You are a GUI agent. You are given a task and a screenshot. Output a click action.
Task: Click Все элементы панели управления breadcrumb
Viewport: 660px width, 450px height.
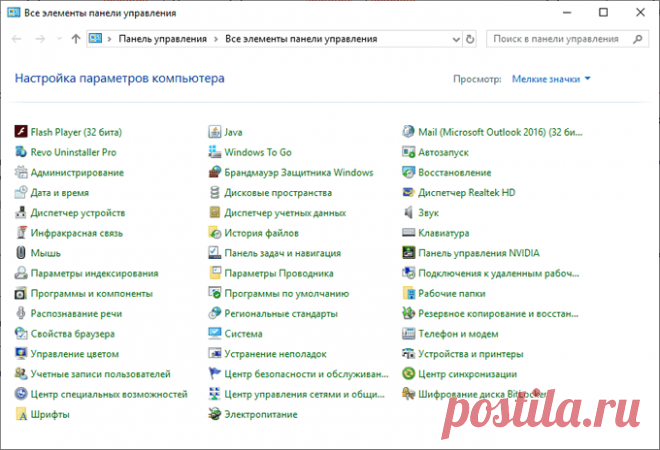[x=301, y=39]
